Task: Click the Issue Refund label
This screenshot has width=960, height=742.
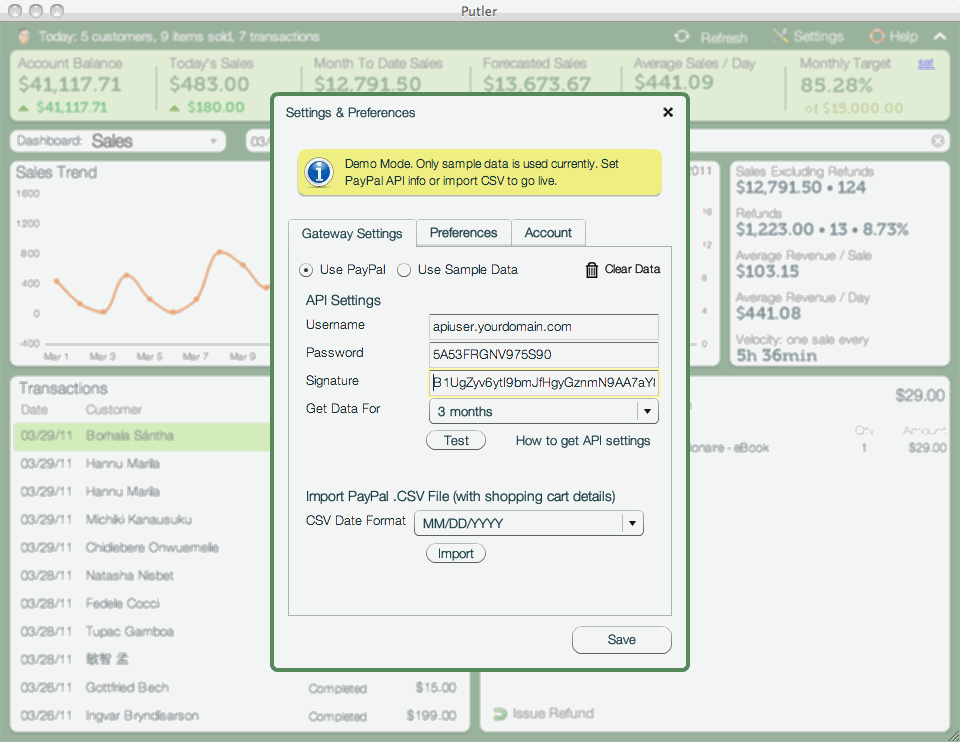Action: coord(553,713)
